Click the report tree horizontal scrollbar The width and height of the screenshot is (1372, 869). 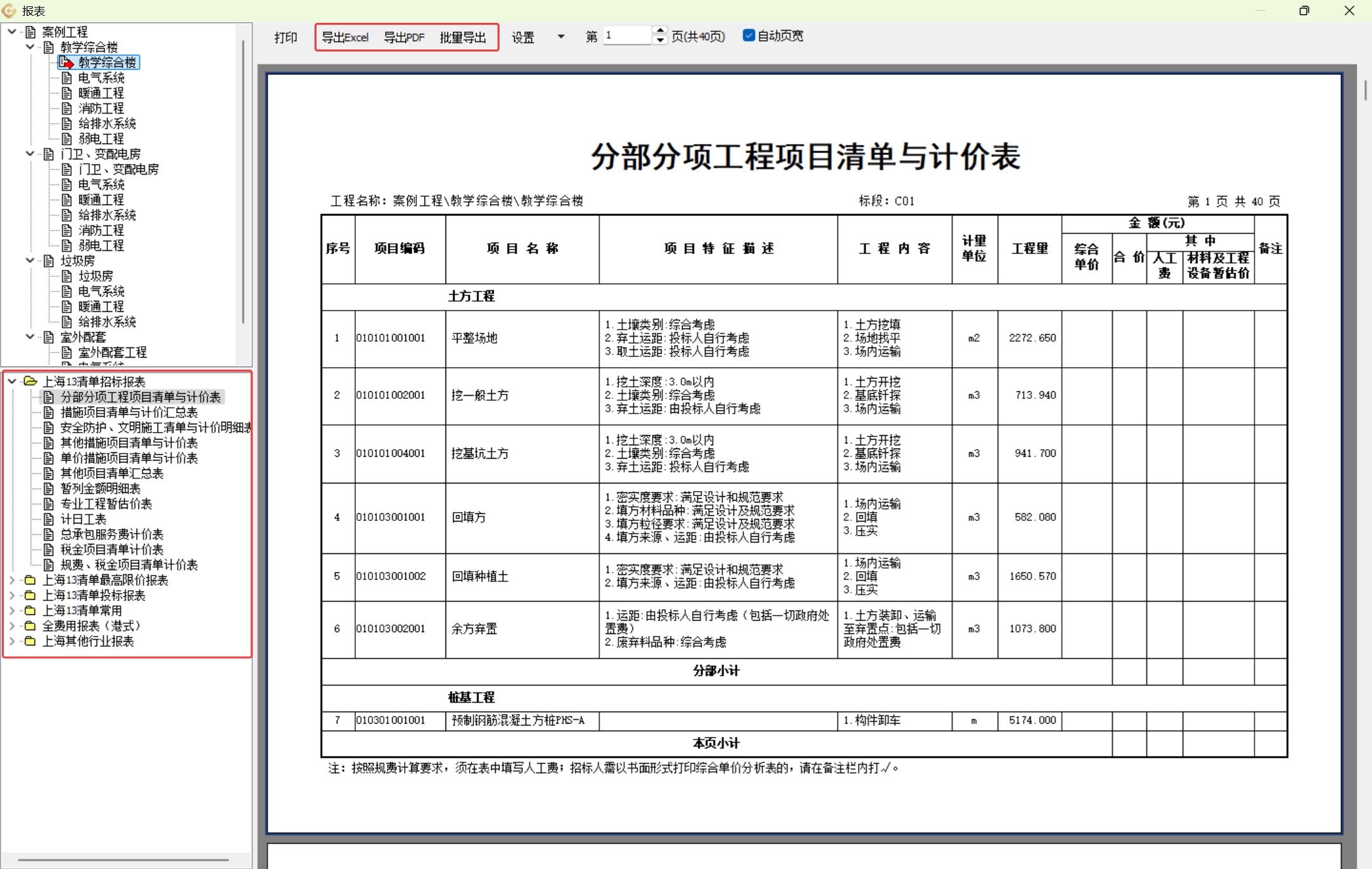click(123, 859)
